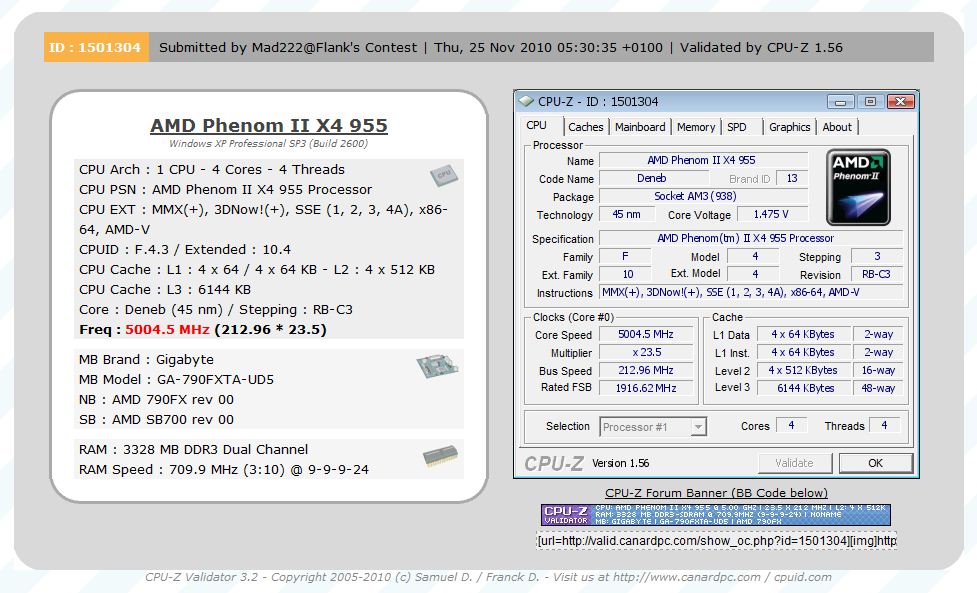Screen dimensions: 977x593
Task: Click the CPU-Z app icon in title bar
Action: [527, 101]
